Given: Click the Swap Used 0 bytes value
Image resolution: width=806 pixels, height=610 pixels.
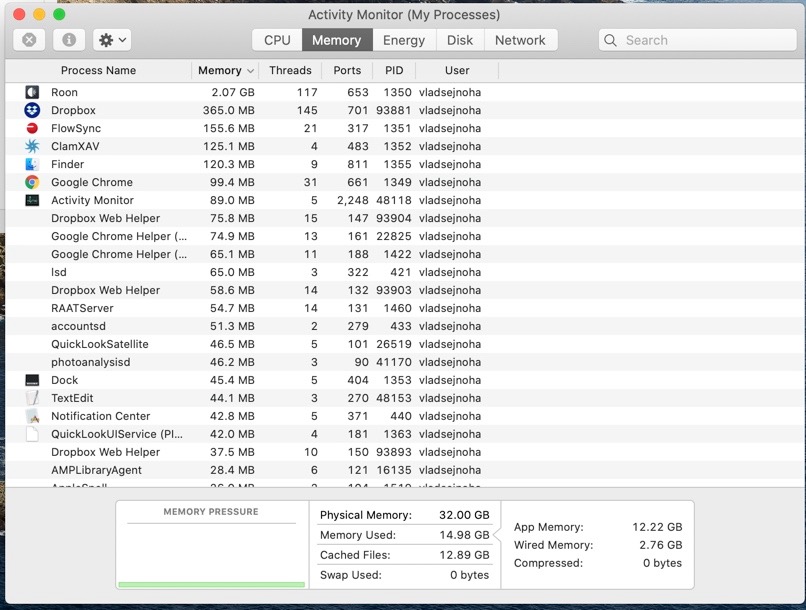Looking at the screenshot, I should click(469, 575).
